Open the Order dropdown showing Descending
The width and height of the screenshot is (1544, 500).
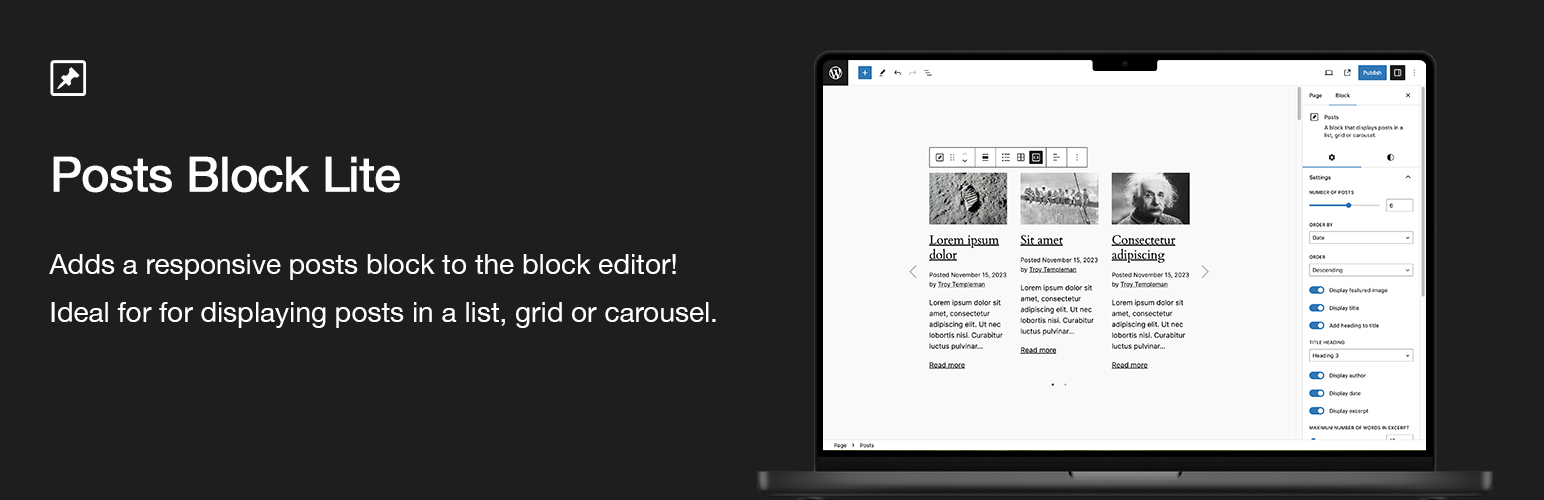coord(1361,270)
